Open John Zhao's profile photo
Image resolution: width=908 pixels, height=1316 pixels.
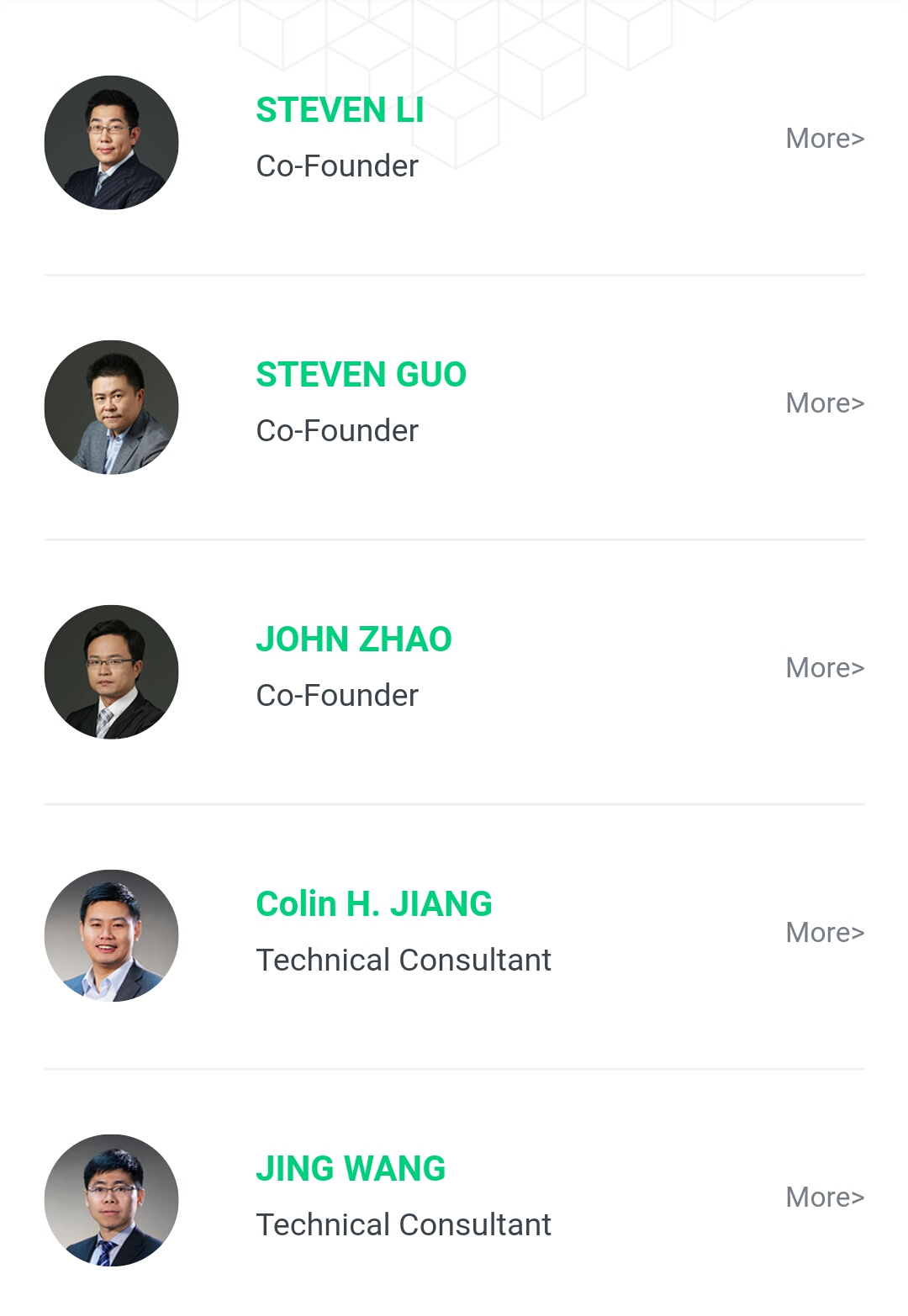(111, 672)
